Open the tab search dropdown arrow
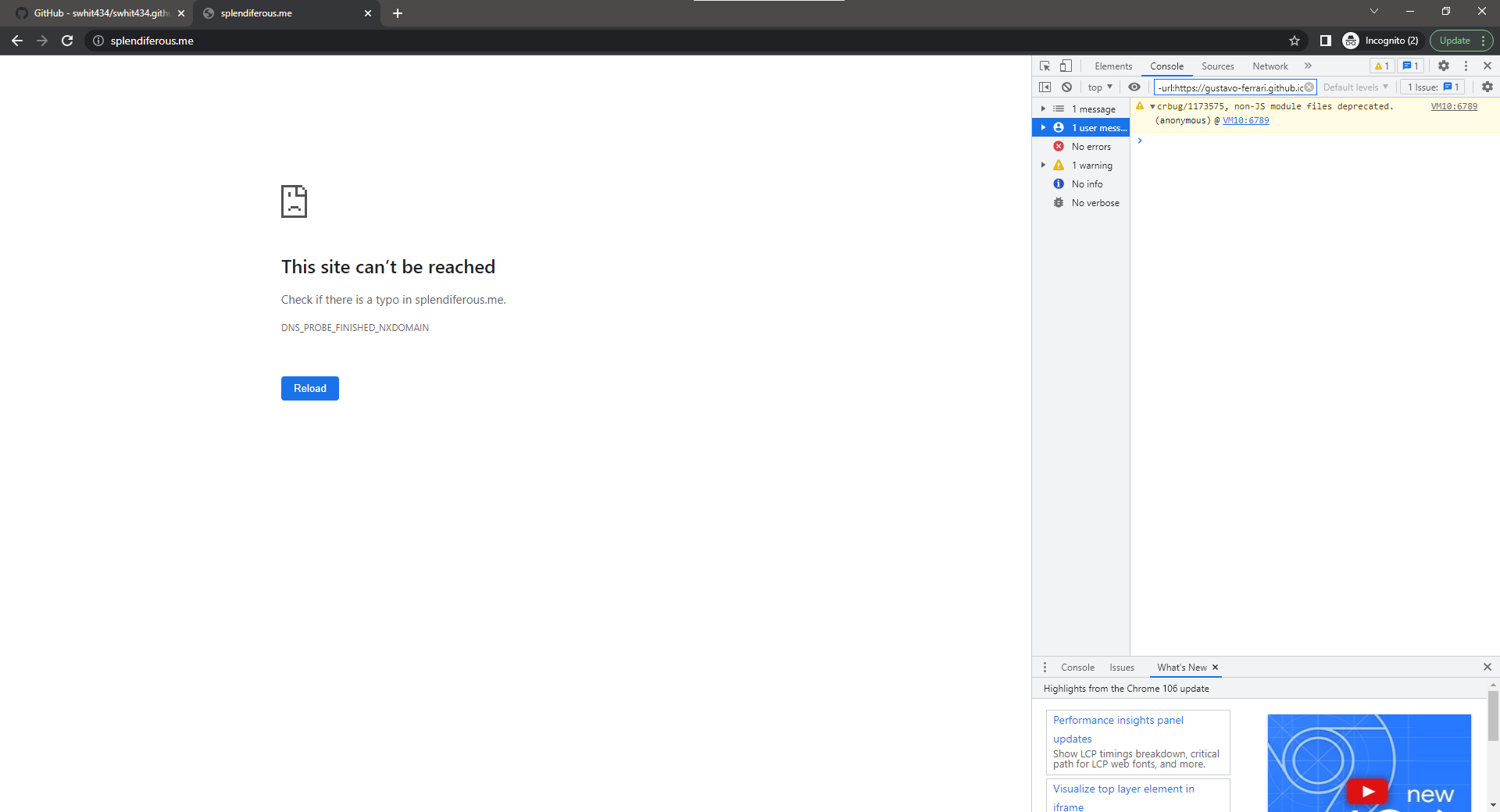Screen dimensions: 1500x812 1374,12
